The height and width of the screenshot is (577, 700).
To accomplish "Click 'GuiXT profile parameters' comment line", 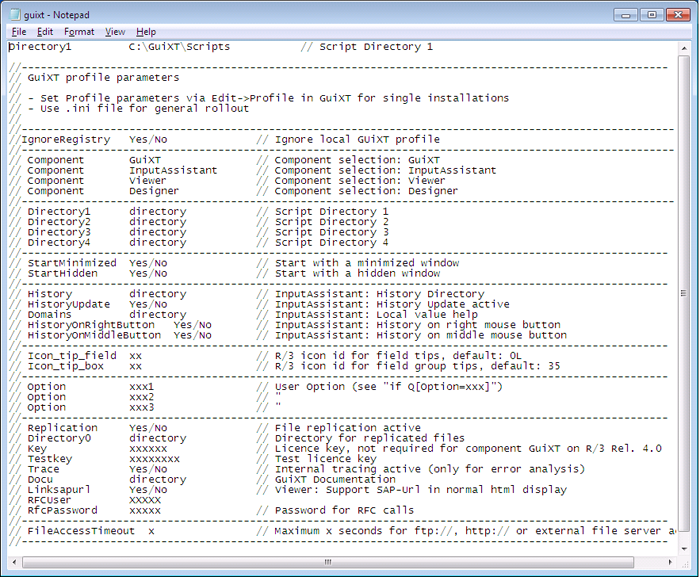I will [x=103, y=77].
